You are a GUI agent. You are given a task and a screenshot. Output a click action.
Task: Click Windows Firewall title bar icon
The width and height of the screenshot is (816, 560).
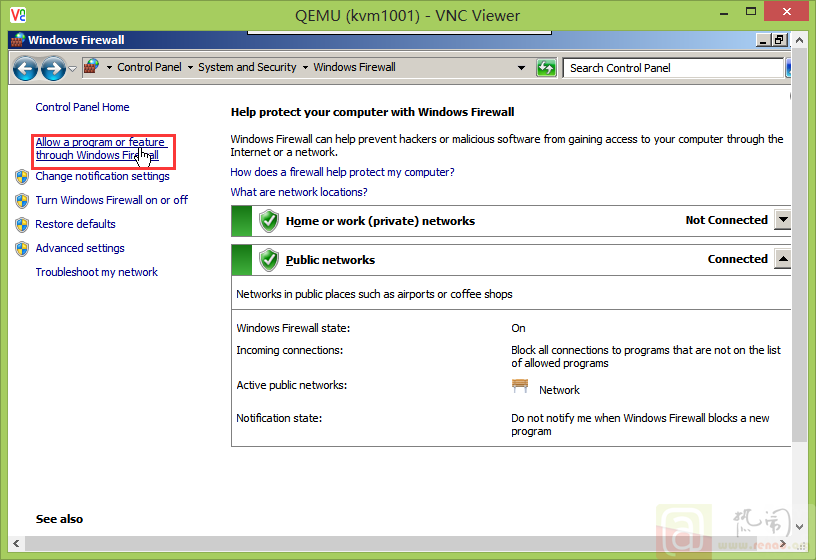pos(18,40)
